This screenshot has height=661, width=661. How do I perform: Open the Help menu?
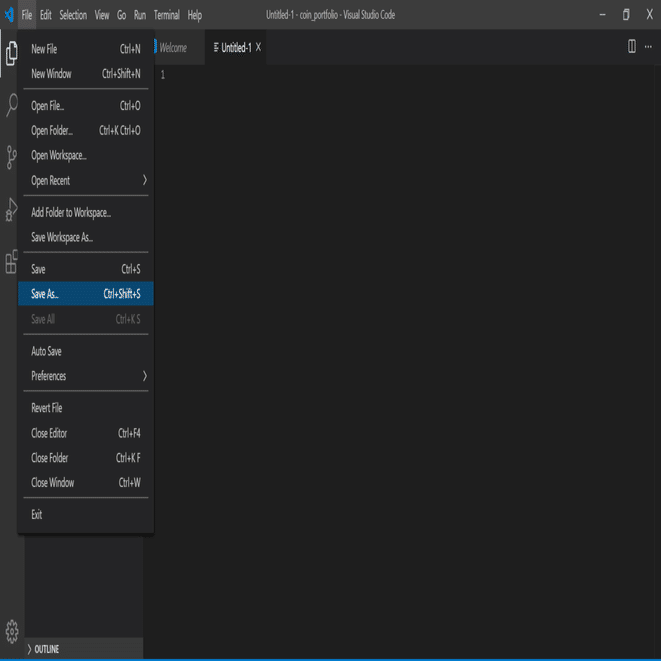[x=194, y=15]
